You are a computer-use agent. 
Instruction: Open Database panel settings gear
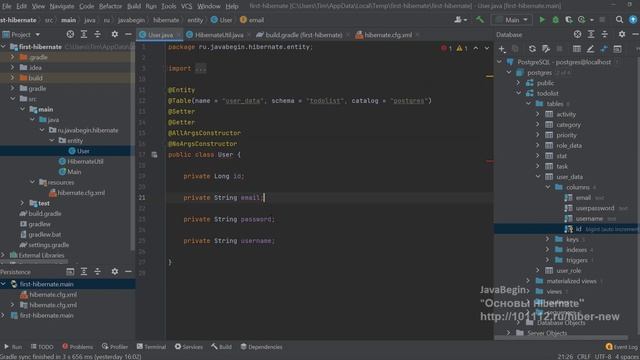tap(622, 34)
